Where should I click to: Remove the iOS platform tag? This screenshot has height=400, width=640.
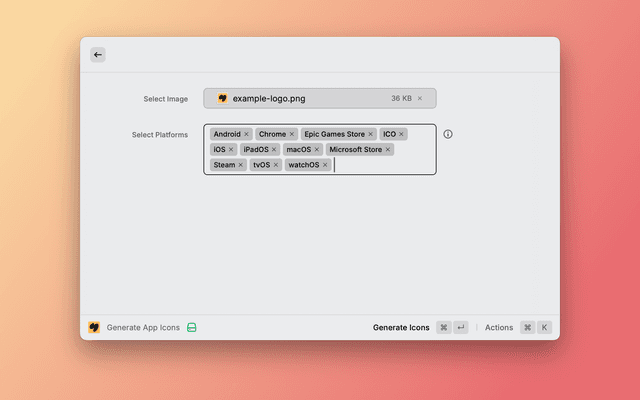(x=231, y=150)
